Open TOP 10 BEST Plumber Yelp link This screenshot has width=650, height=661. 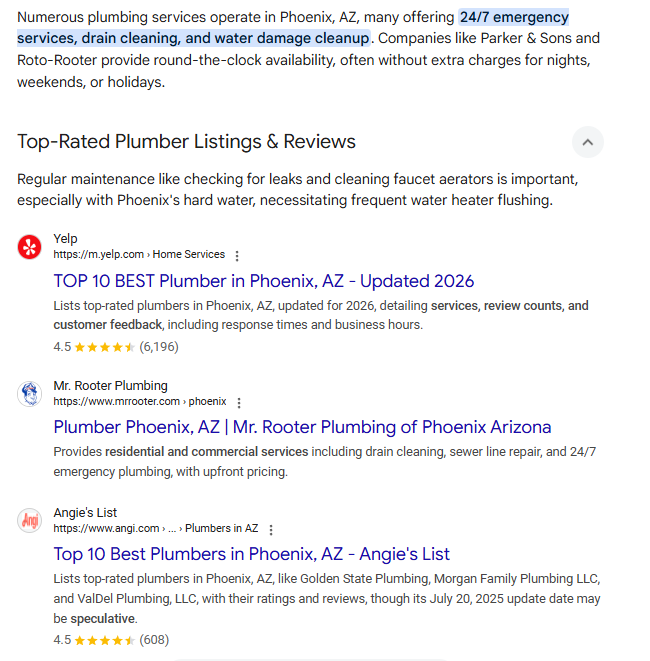[x=264, y=281]
